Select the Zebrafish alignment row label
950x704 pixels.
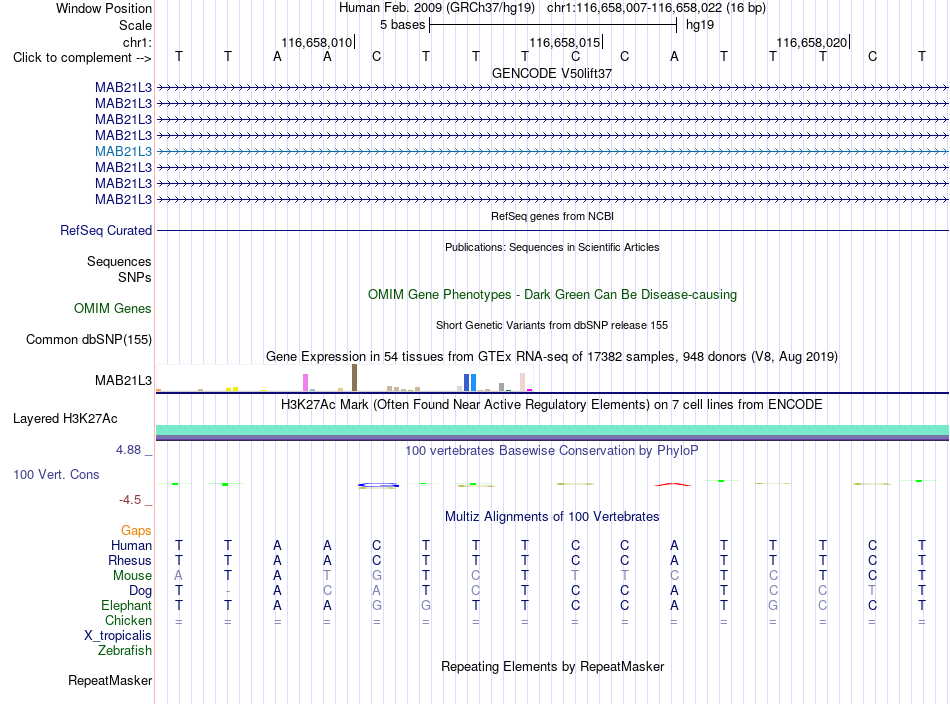point(125,650)
